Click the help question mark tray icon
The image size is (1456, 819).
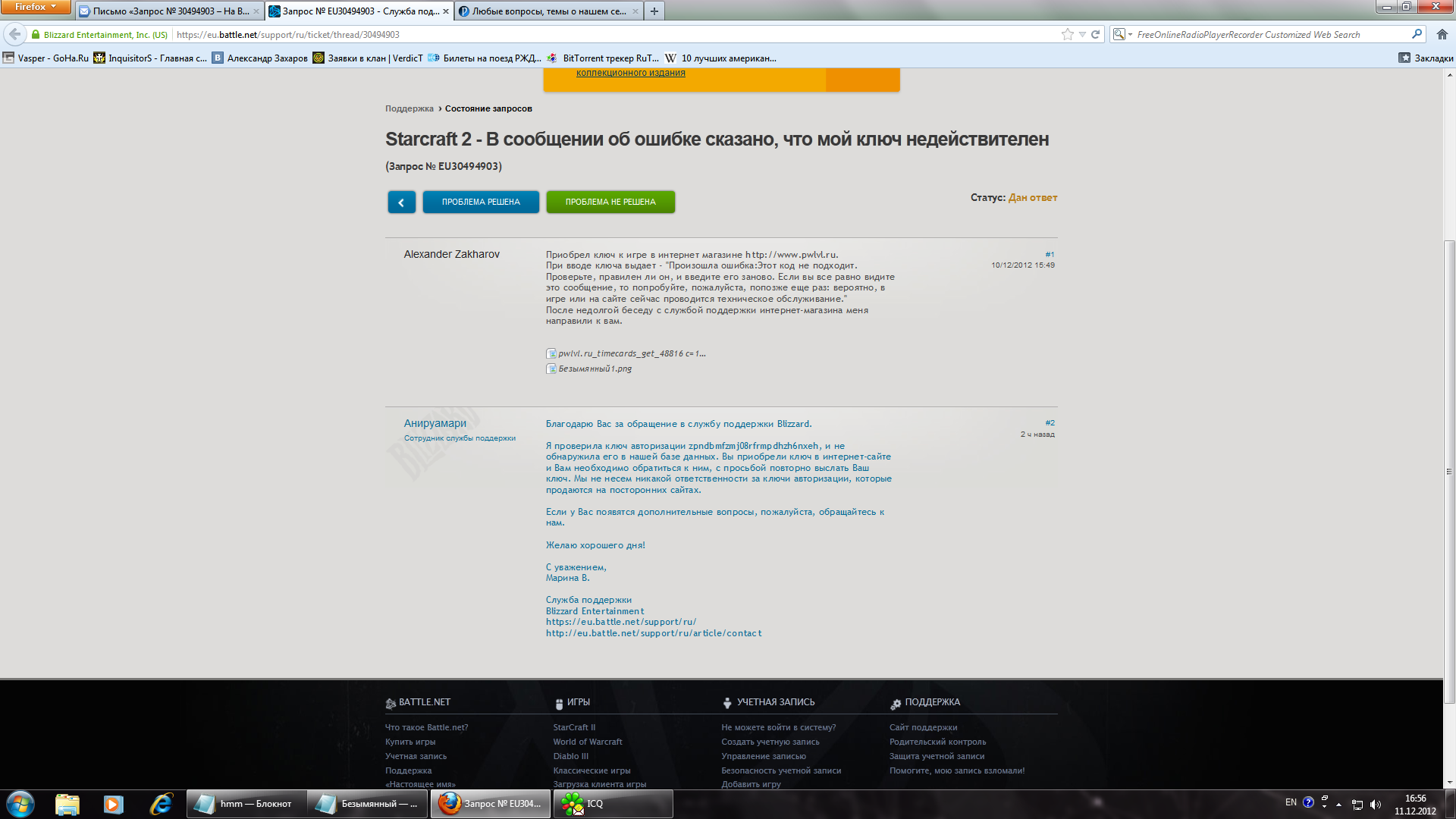point(1308,802)
